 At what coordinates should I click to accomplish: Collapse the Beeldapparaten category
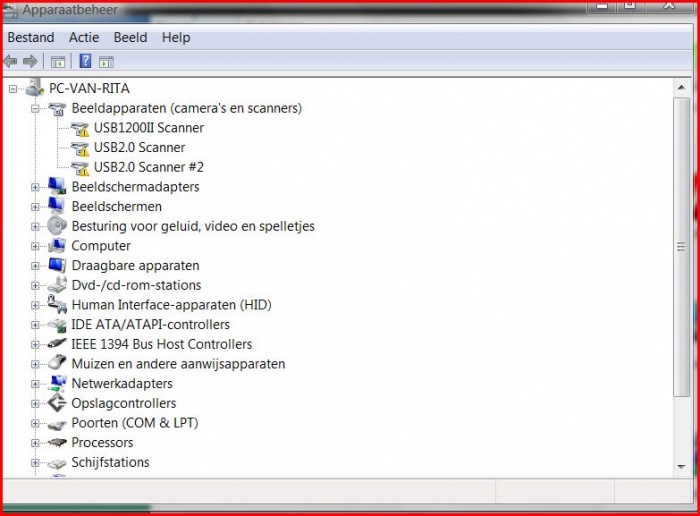coord(35,108)
